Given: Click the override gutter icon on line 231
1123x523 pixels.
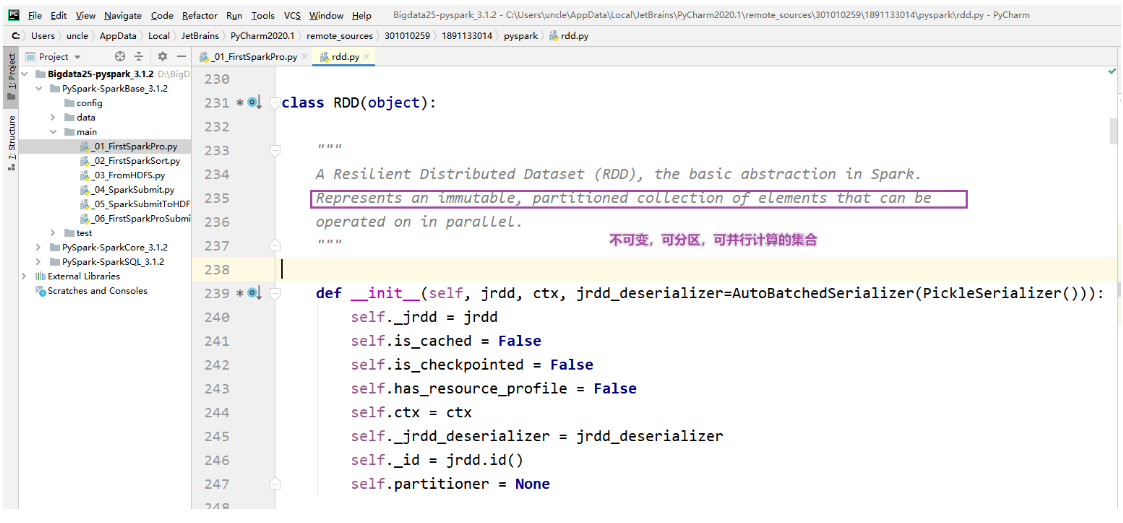Looking at the screenshot, I should tap(255, 102).
